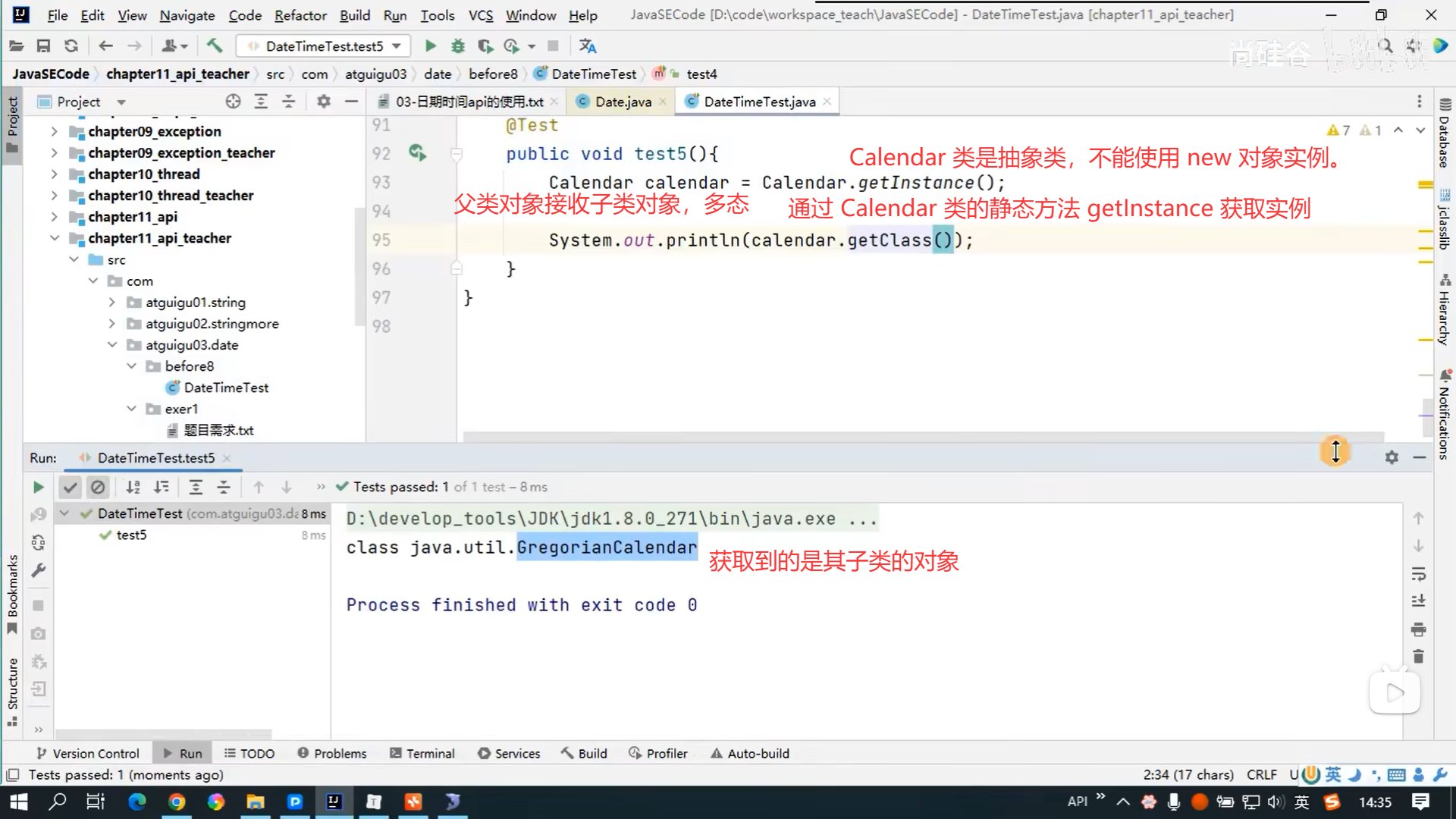This screenshot has width=1456, height=819.
Task: Toggle show ignored tests button
Action: [98, 487]
